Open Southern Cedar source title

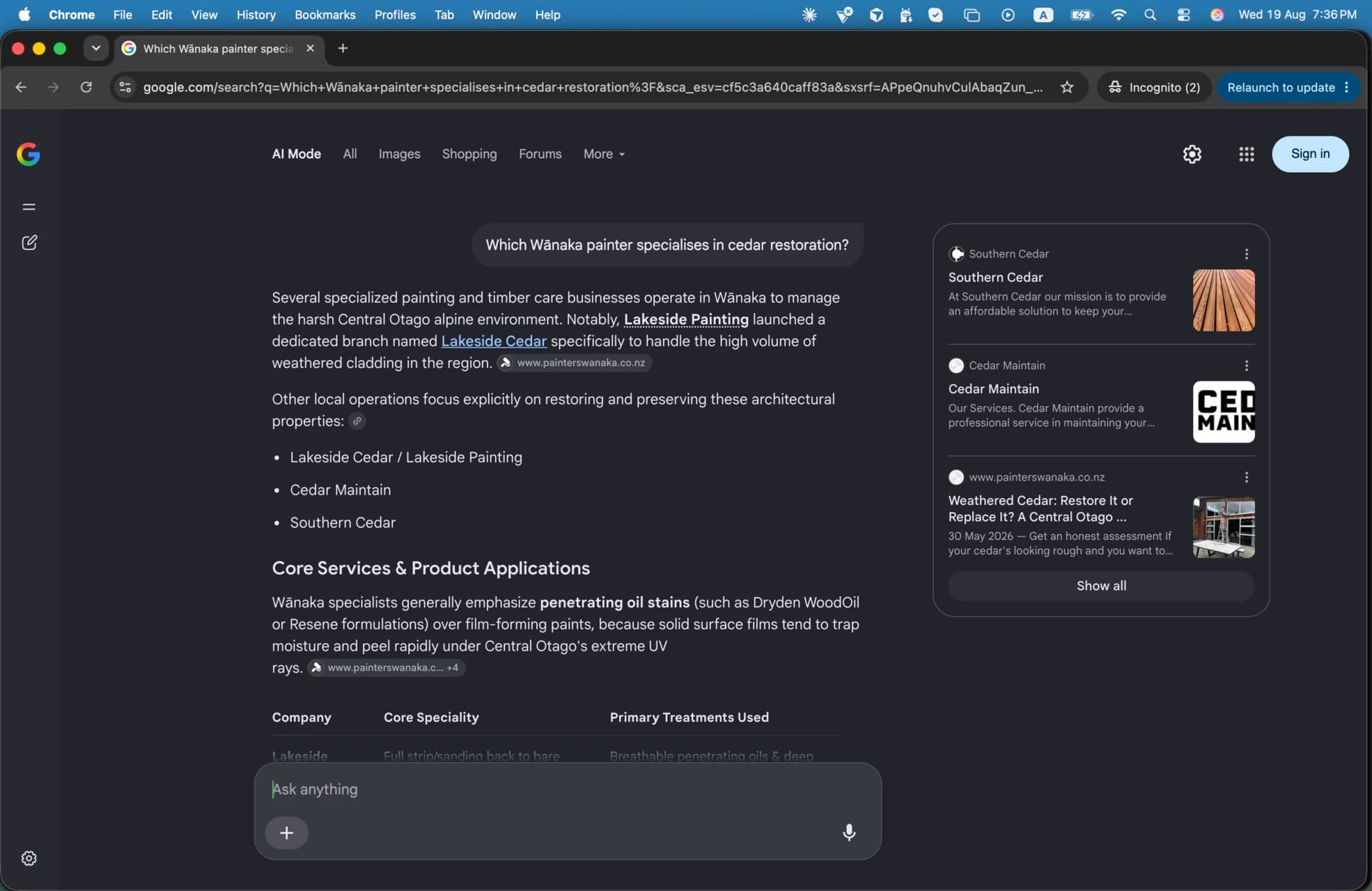click(995, 277)
